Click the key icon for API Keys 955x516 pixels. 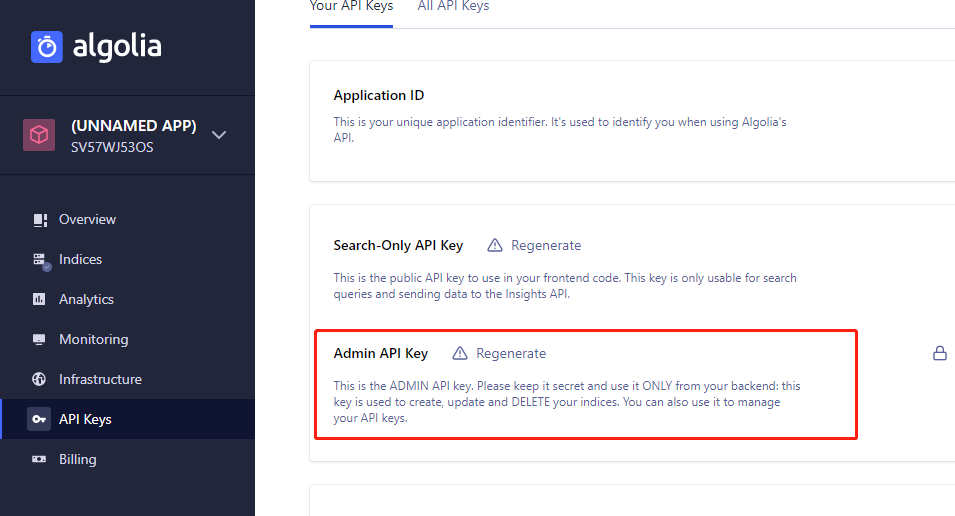point(39,419)
